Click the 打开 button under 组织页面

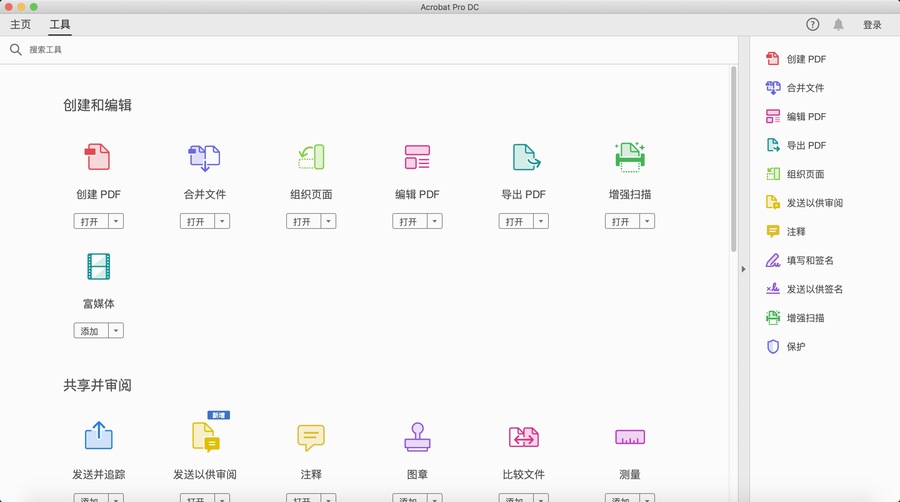(304, 221)
